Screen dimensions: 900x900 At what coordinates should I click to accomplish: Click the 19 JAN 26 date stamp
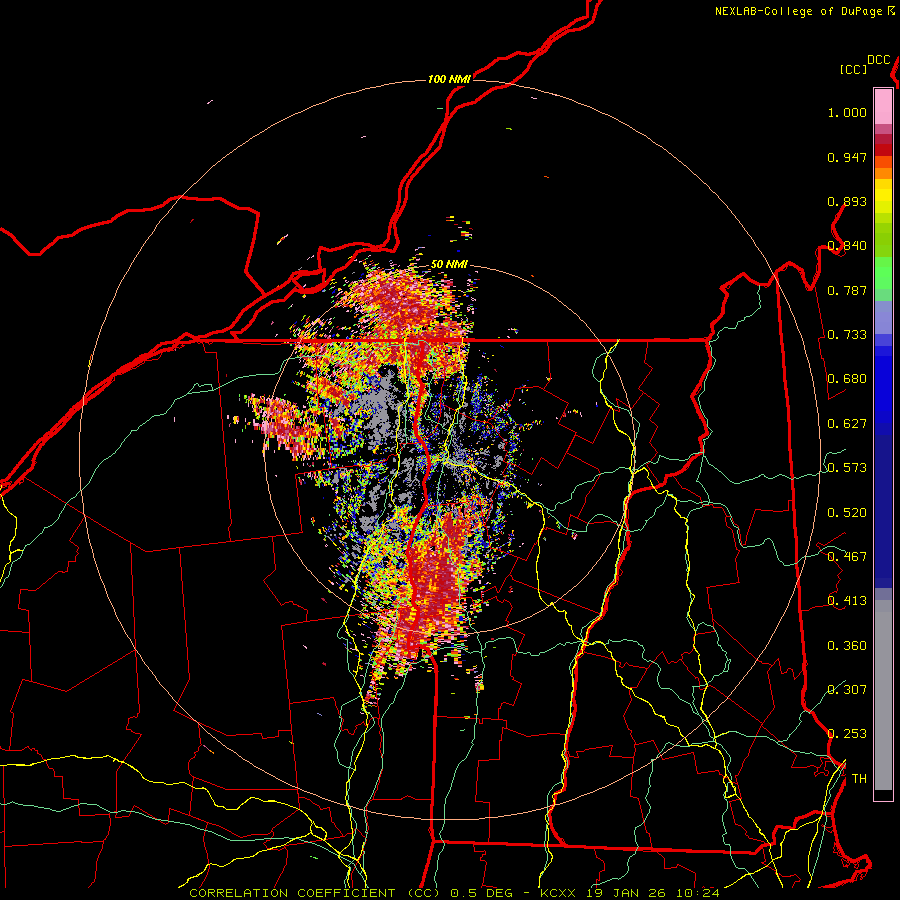pyautogui.click(x=624, y=893)
